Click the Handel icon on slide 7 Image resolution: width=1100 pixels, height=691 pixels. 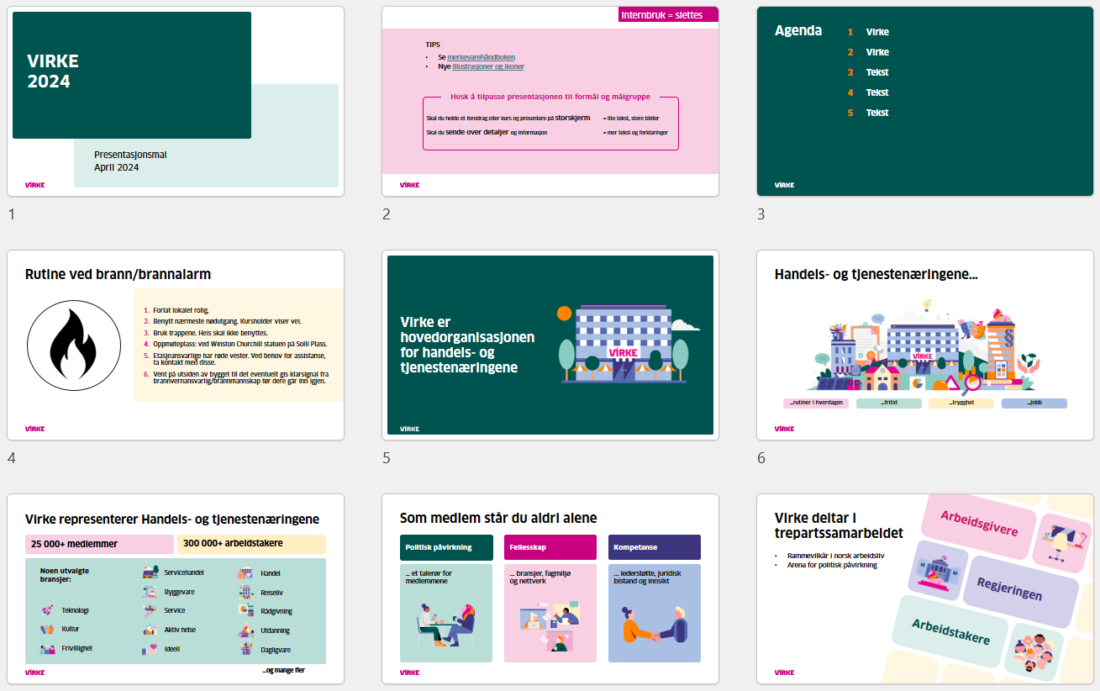coord(246,573)
